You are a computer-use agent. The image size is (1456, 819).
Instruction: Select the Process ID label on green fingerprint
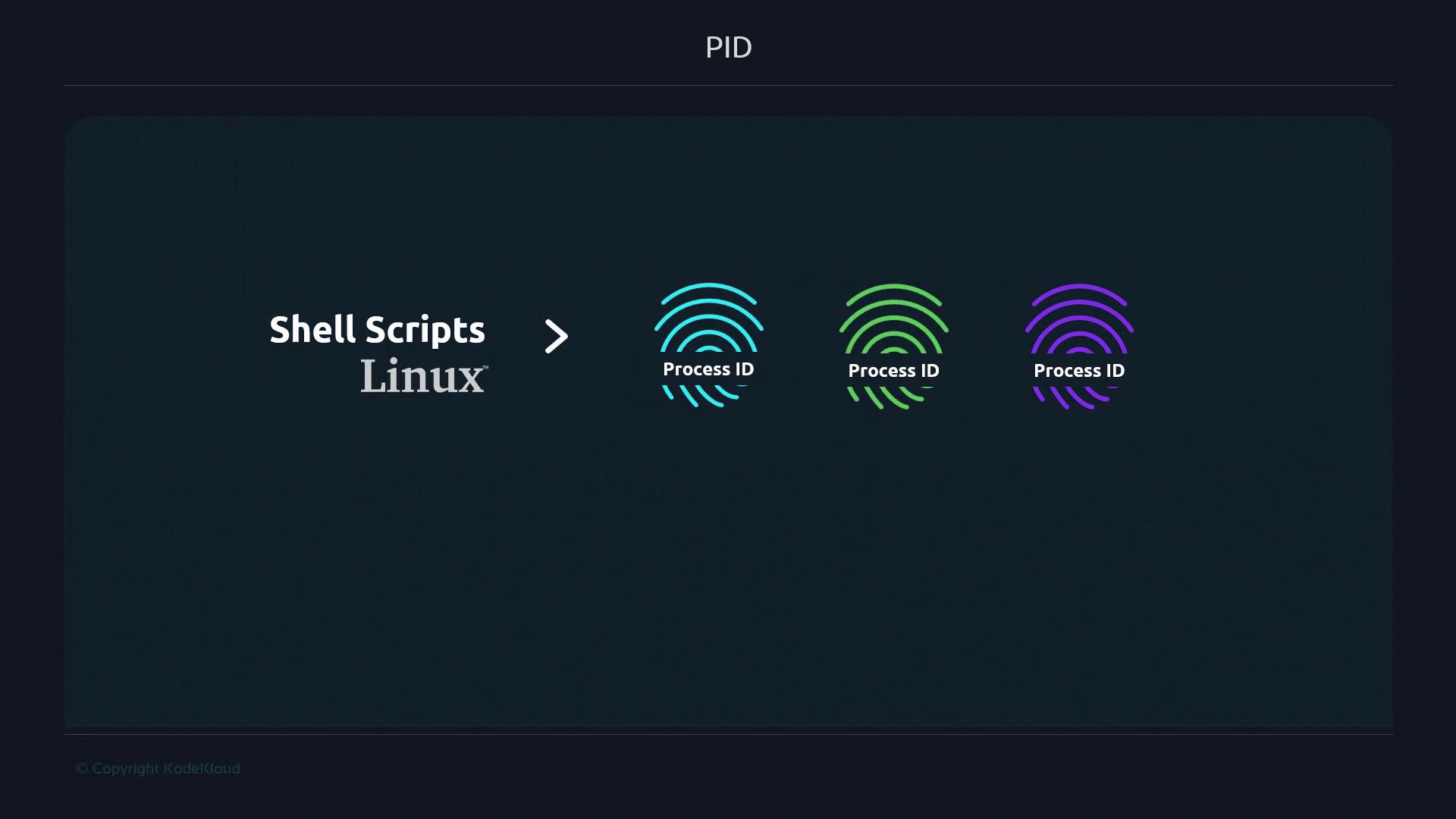tap(893, 371)
